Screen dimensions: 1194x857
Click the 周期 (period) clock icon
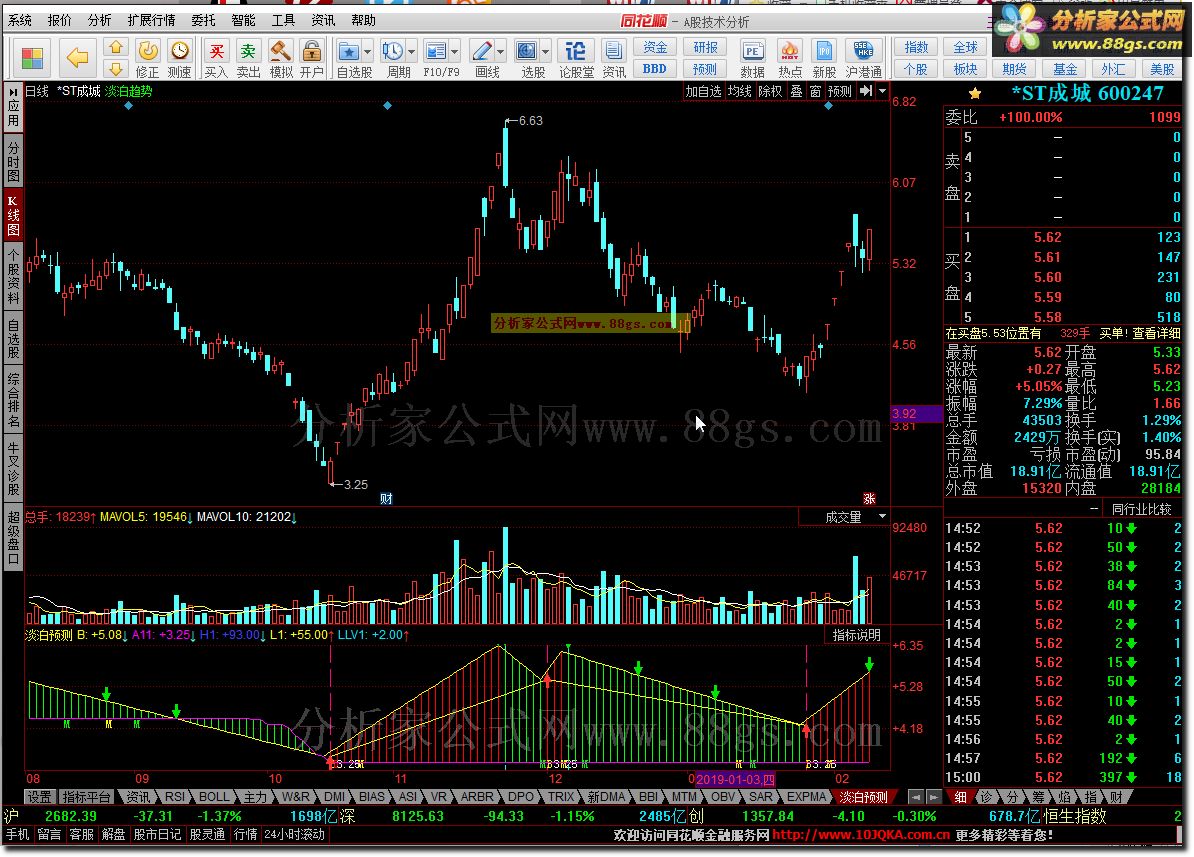pos(393,51)
